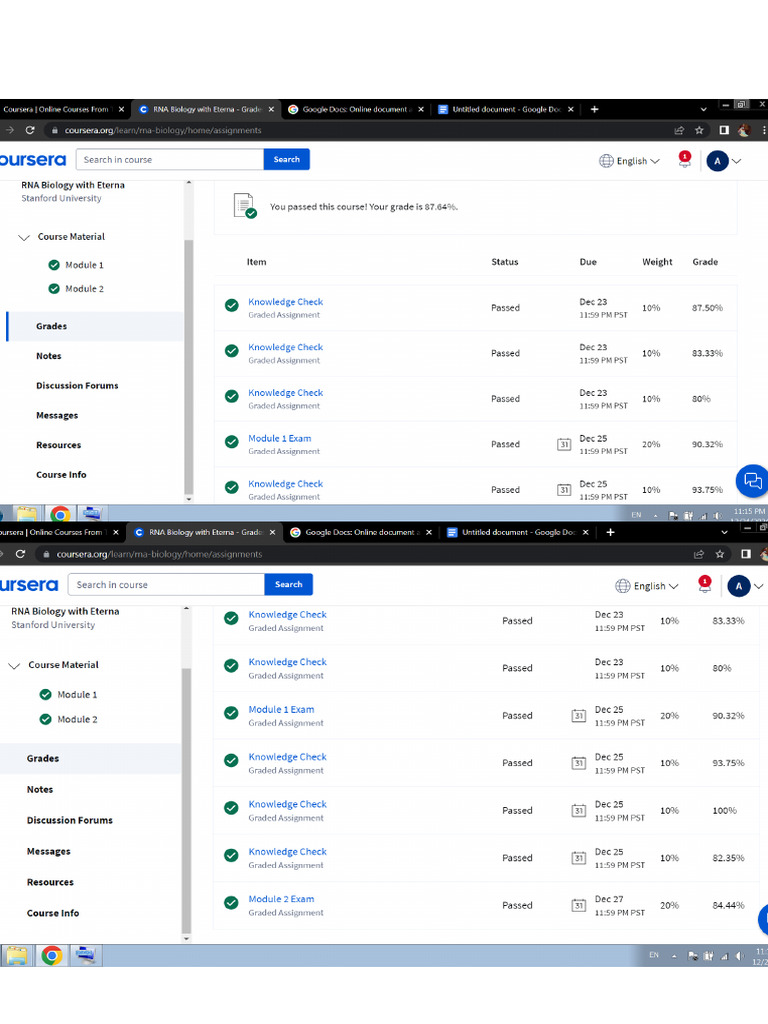
Task: Switch to Google Docs tab in upper browser
Action: pos(356,109)
